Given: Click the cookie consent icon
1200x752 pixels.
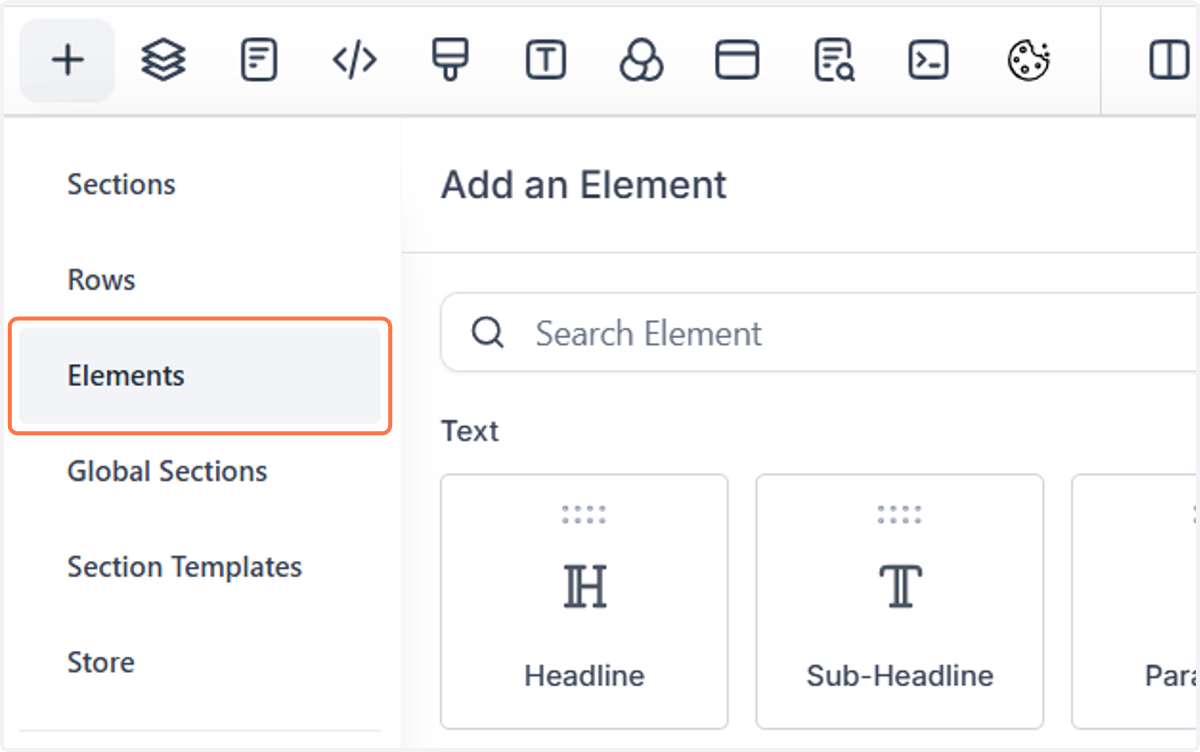Looking at the screenshot, I should coord(1028,61).
